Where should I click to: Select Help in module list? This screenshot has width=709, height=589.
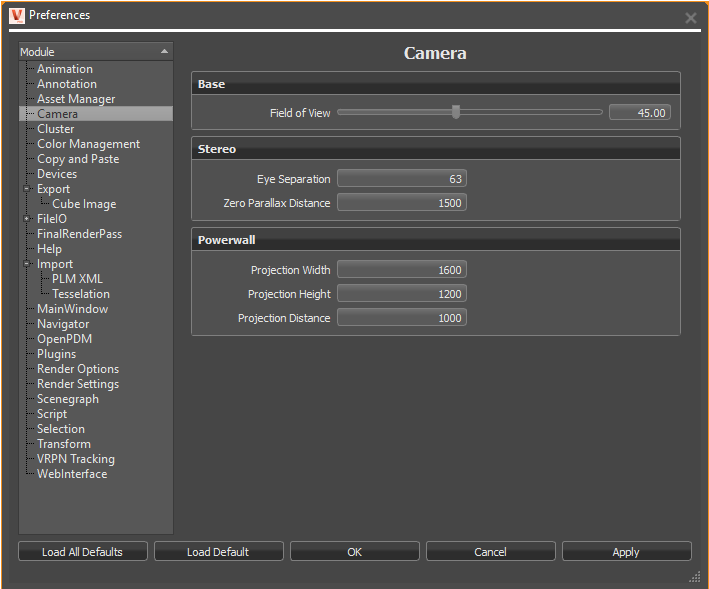click(49, 249)
